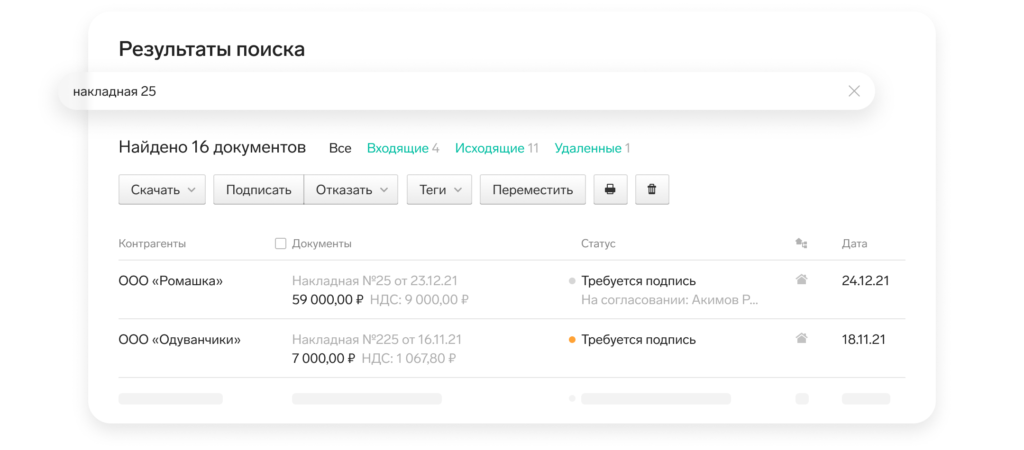Show the Удаленные documents tab
This screenshot has height=450, width=1024.
pos(592,148)
